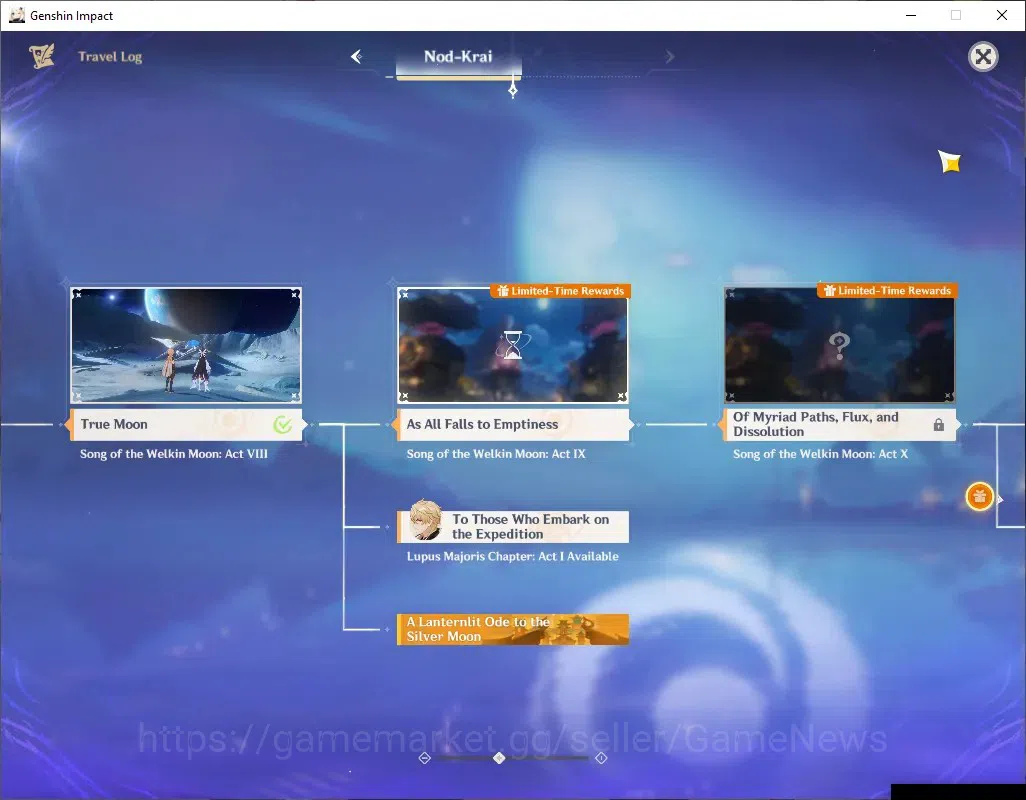Click right end marker of bottom timeline slider
Image resolution: width=1026 pixels, height=800 pixels.
point(601,758)
